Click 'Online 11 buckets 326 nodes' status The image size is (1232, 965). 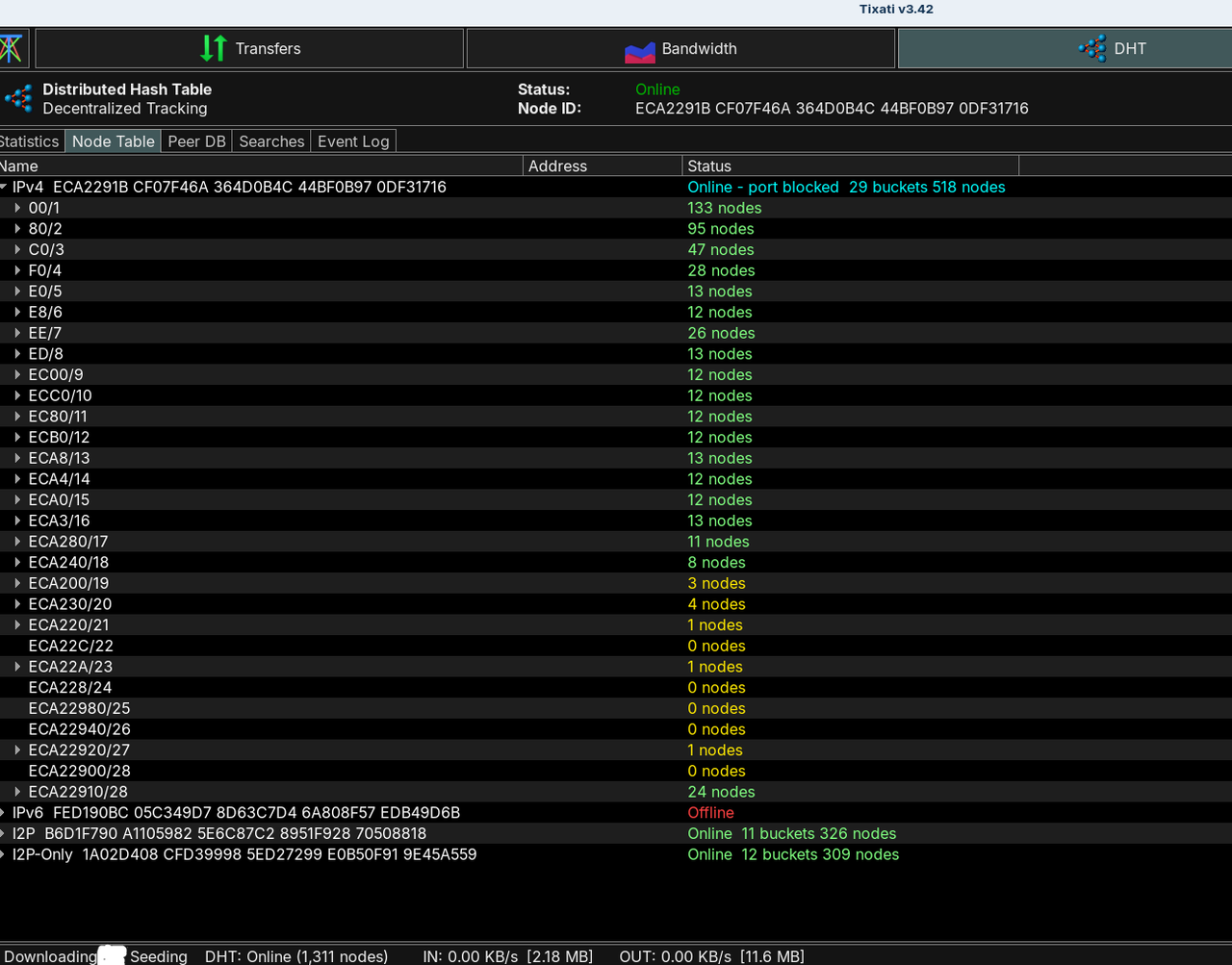tap(791, 833)
